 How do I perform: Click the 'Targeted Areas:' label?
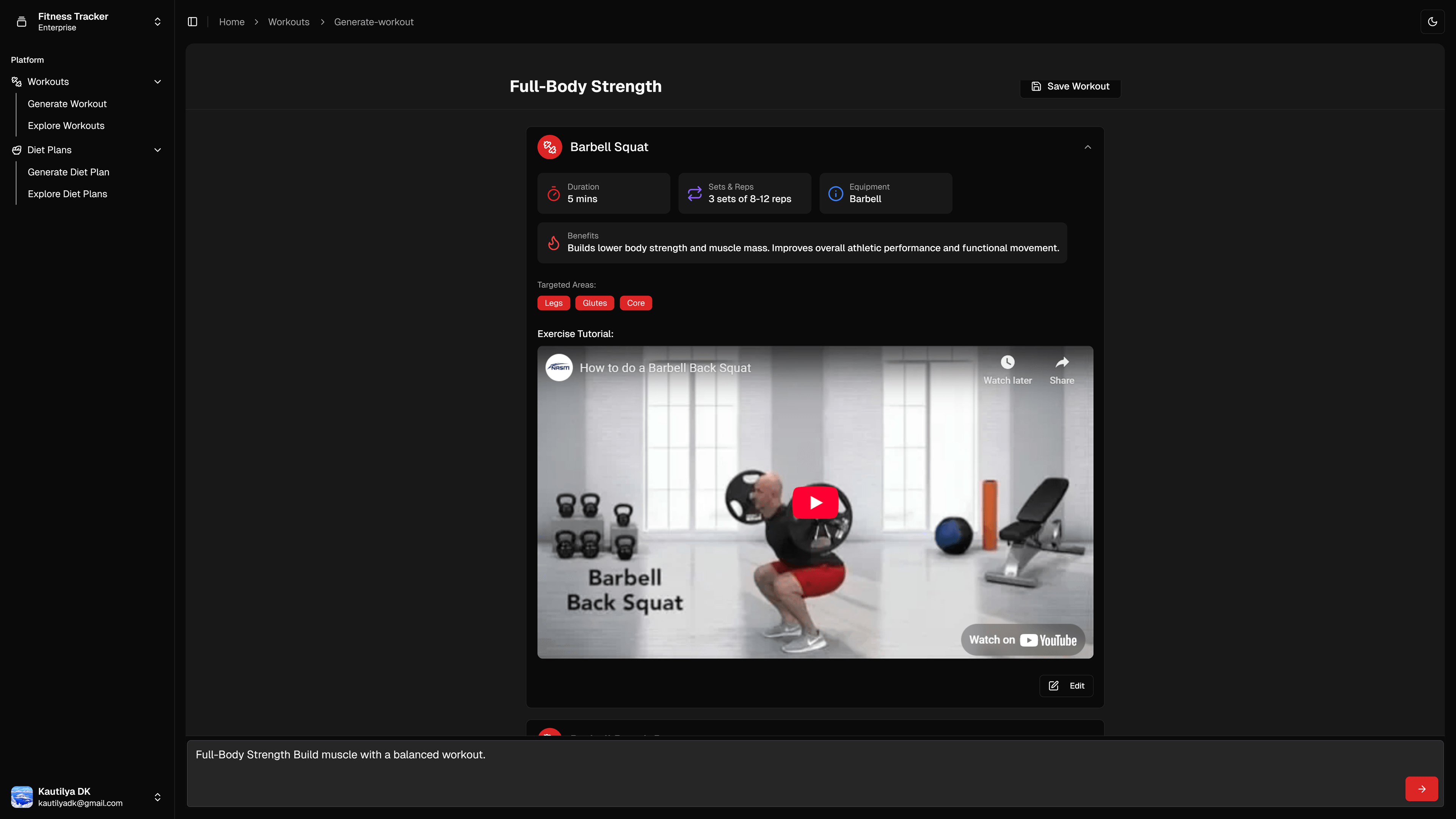[566, 285]
